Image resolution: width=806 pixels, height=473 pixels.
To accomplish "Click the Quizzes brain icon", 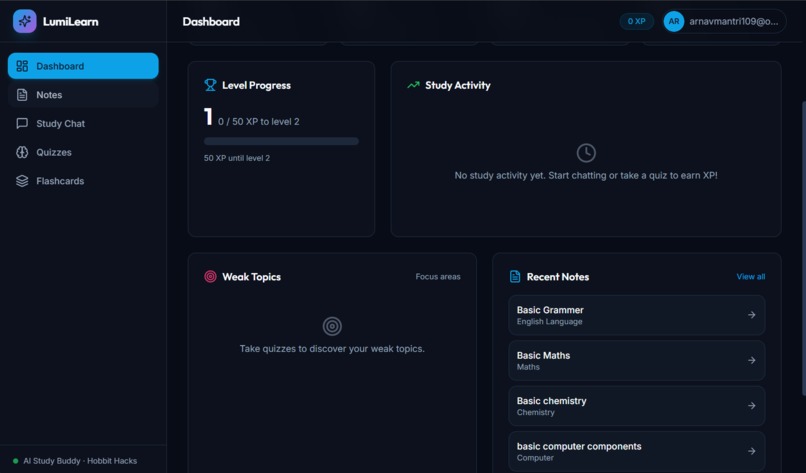I will click(22, 152).
